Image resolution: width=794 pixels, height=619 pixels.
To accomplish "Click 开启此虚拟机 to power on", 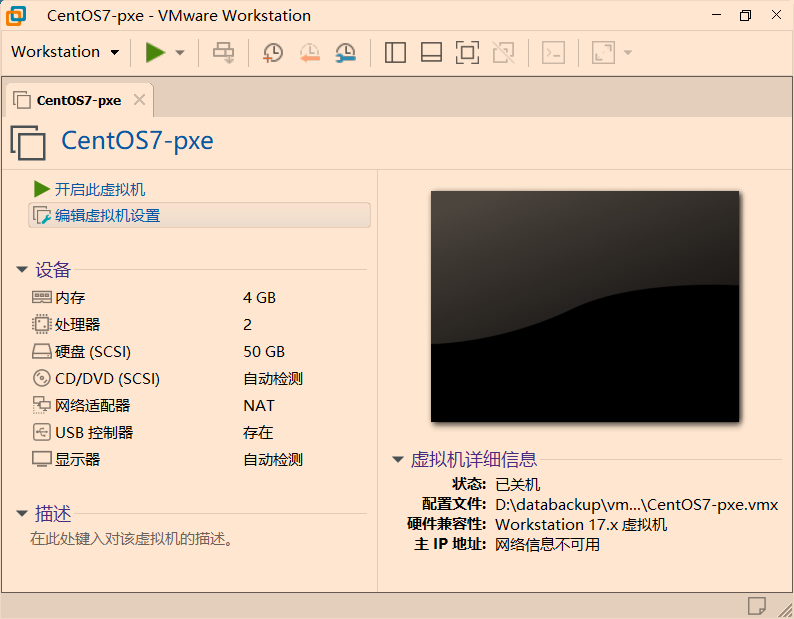I will [x=99, y=189].
